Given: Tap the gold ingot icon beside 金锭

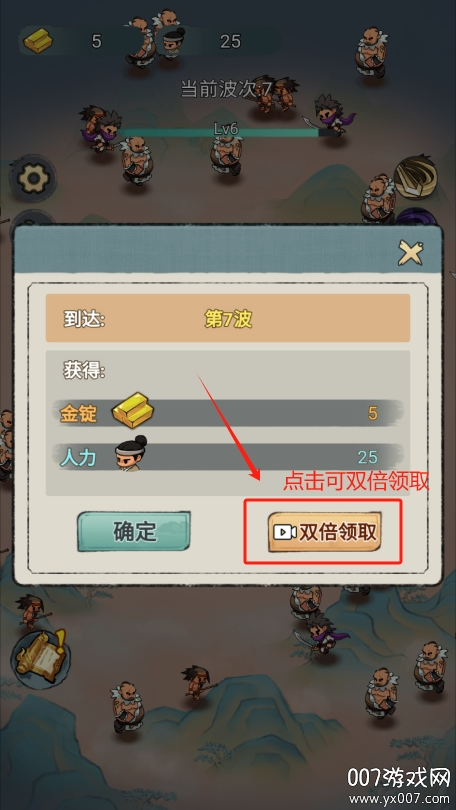Looking at the screenshot, I should pyautogui.click(x=132, y=411).
